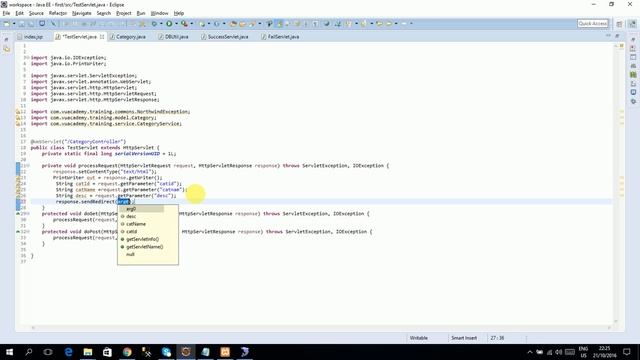This screenshot has width=640, height=360.
Task: Open the New dropdown arrow
Action: (x=14, y=24)
